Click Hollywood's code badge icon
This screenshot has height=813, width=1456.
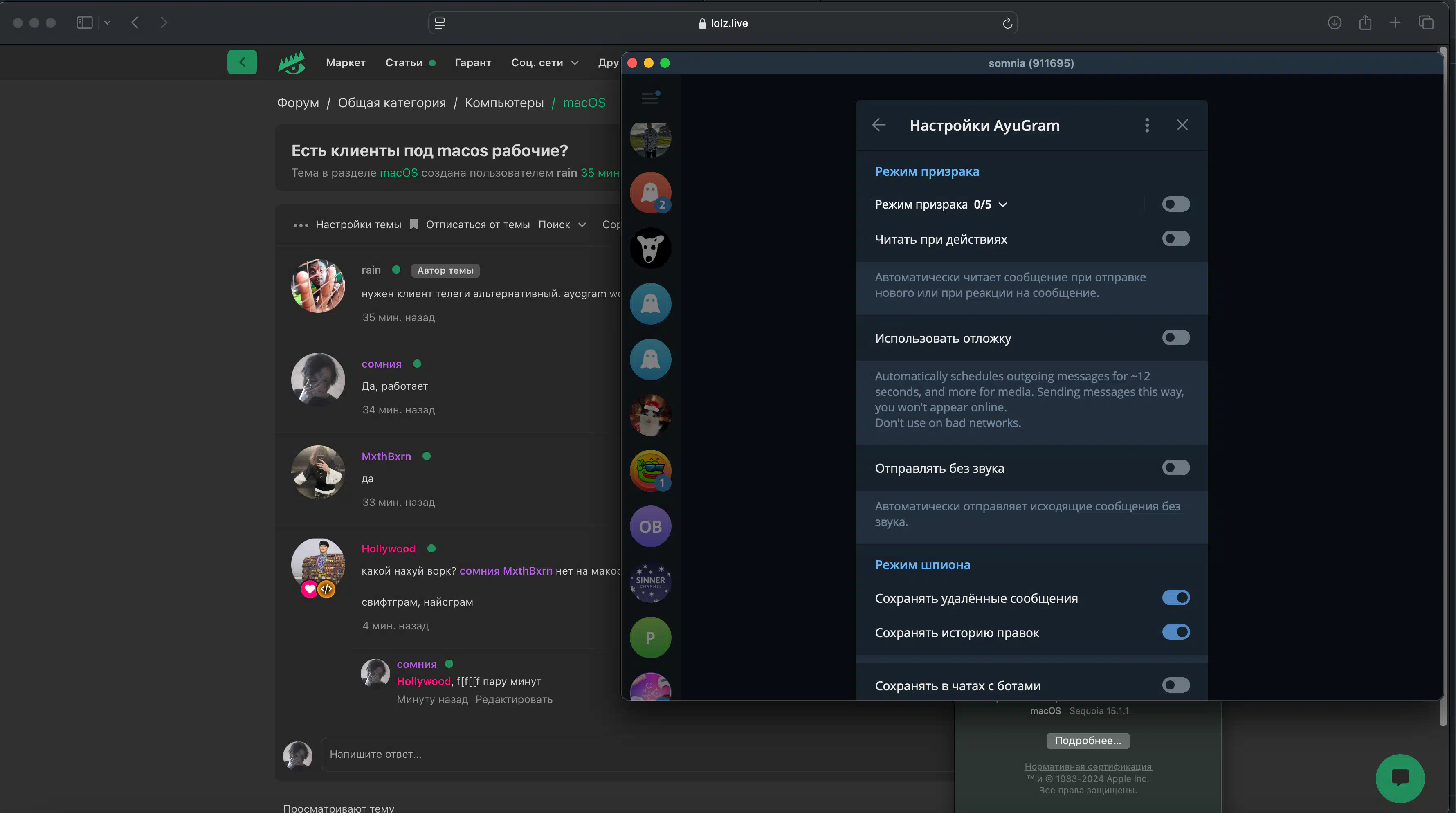coord(326,589)
